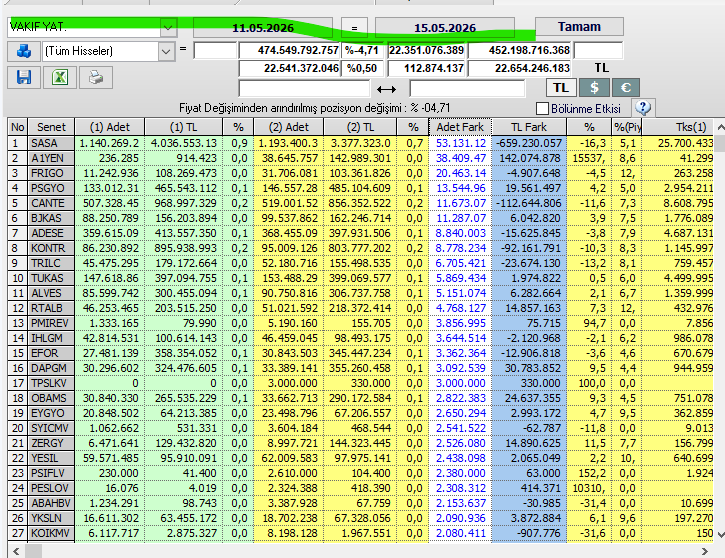This screenshot has width=725, height=558.
Task: Select the A1YEN stock row
Action: (361, 158)
